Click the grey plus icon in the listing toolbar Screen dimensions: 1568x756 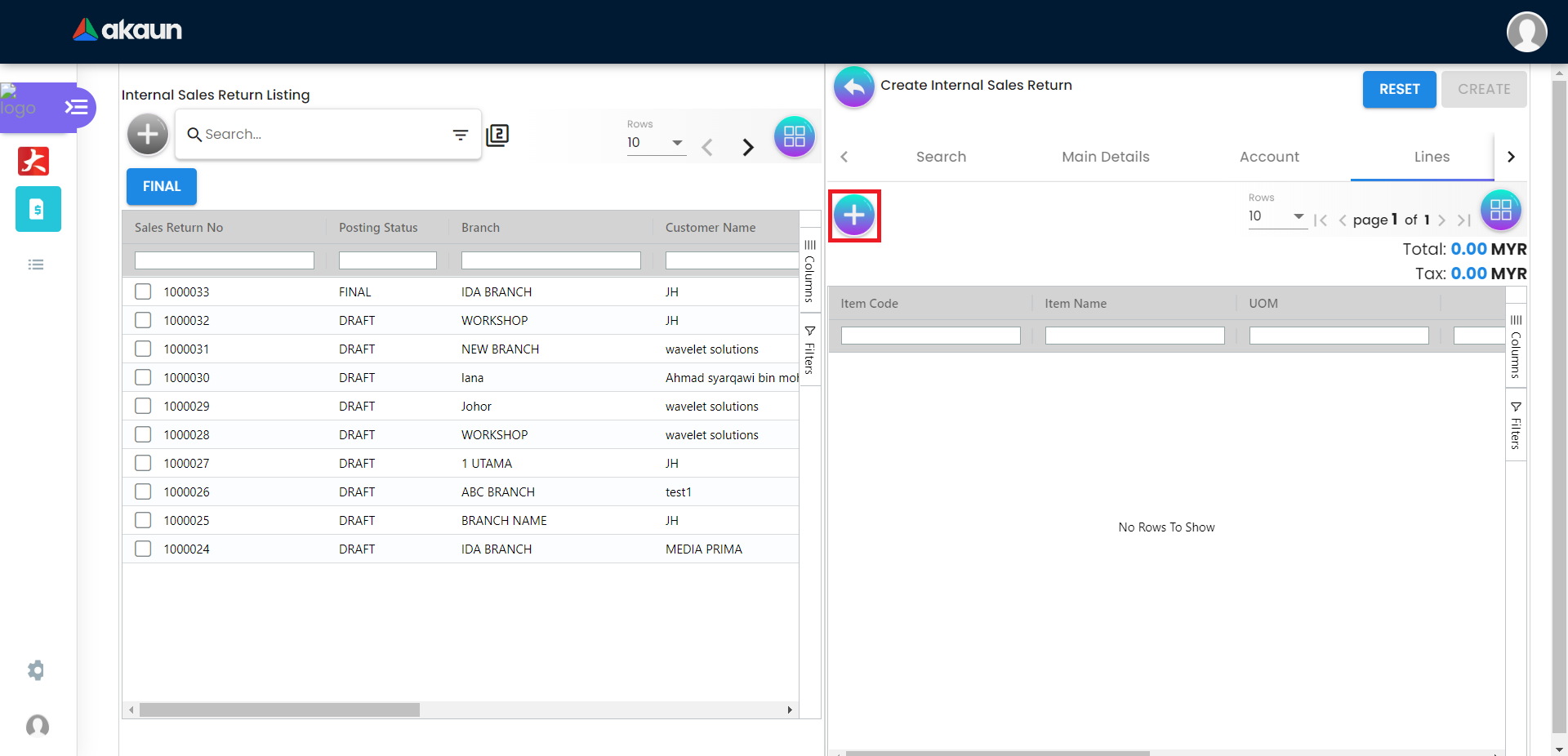pyautogui.click(x=148, y=134)
